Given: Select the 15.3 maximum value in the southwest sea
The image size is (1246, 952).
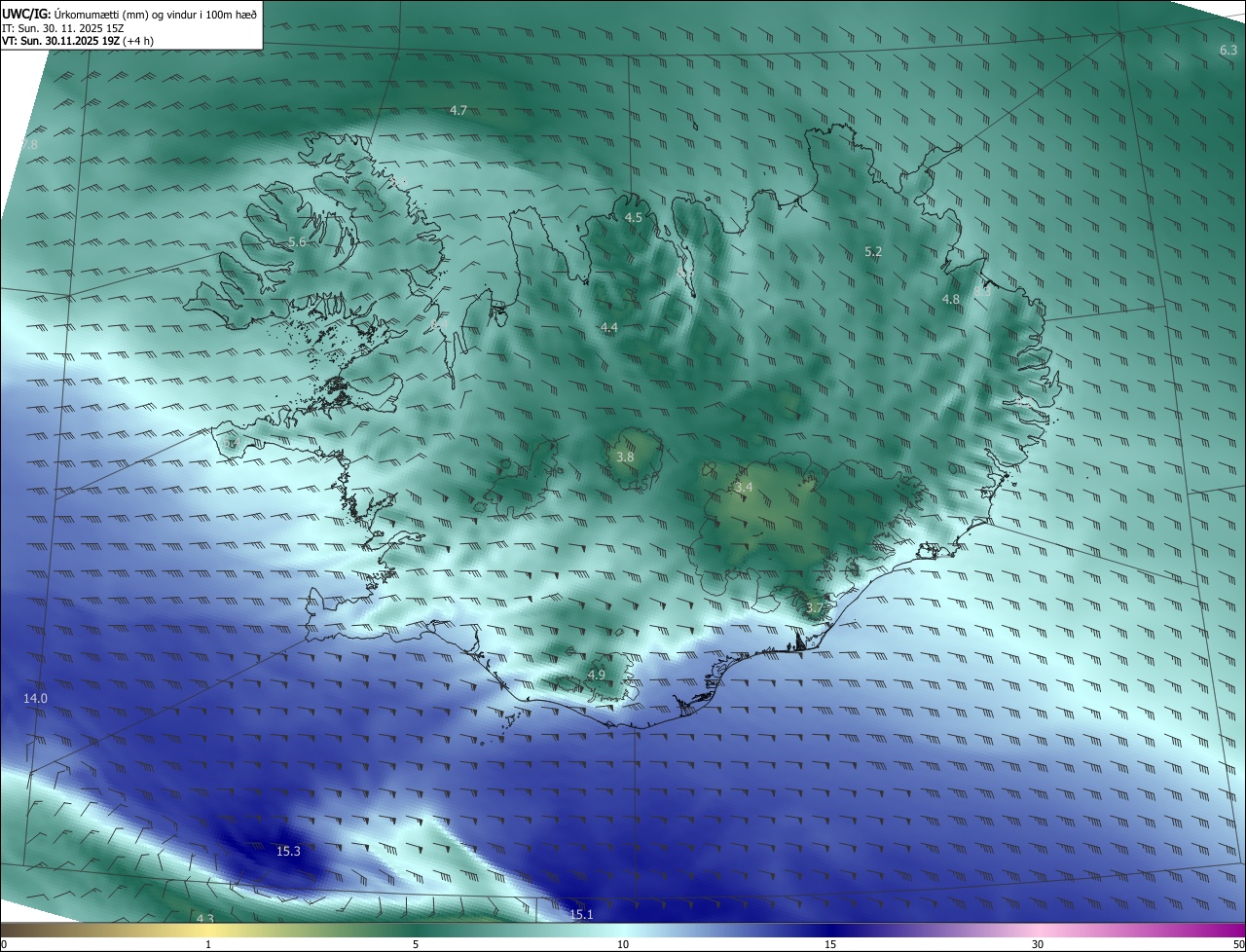Looking at the screenshot, I should tap(288, 851).
